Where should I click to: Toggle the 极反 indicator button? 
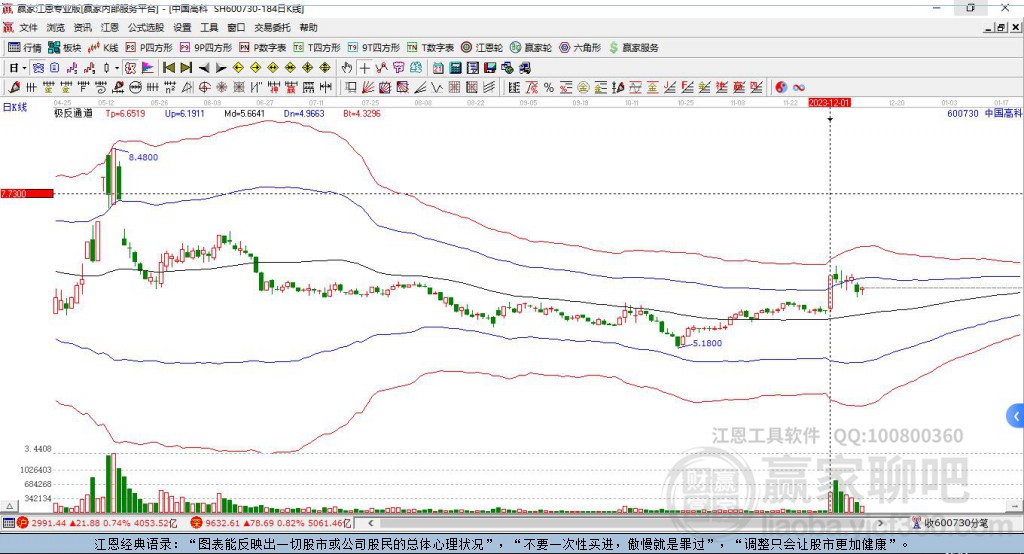pyautogui.click(x=131, y=68)
